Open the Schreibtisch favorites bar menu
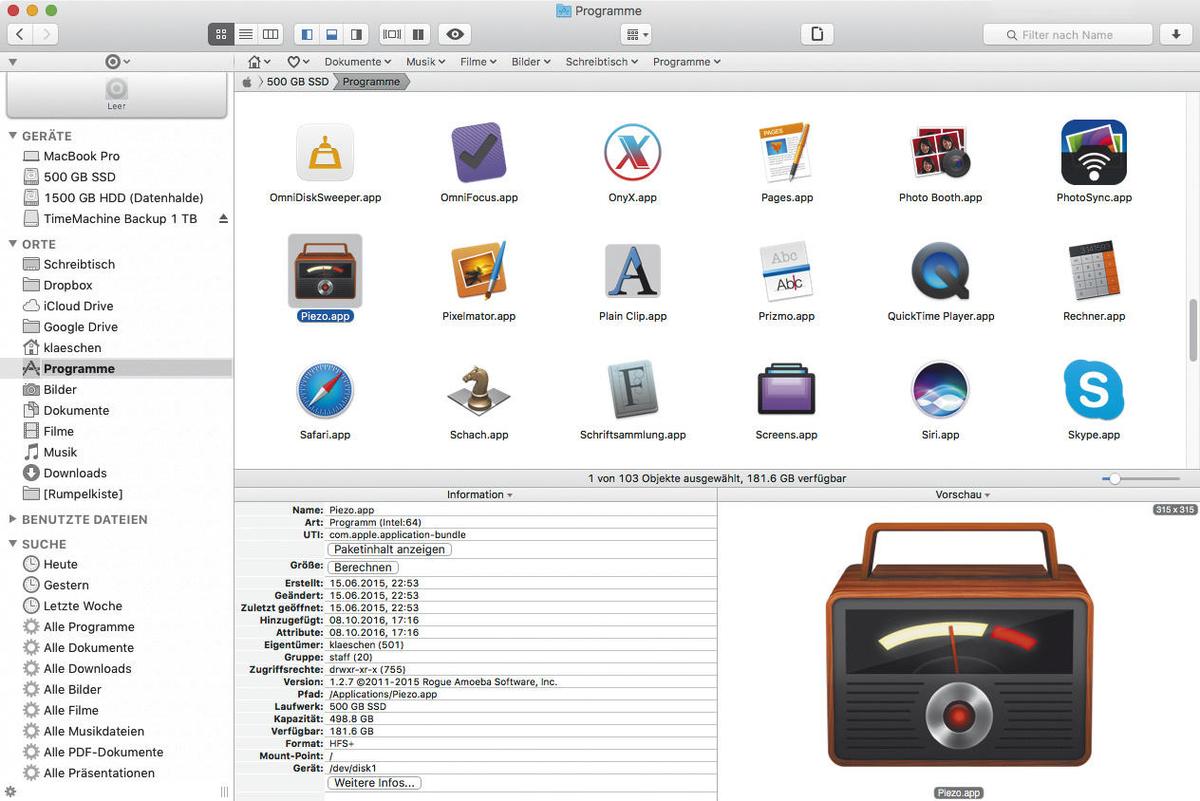The width and height of the screenshot is (1200, 801). click(602, 62)
